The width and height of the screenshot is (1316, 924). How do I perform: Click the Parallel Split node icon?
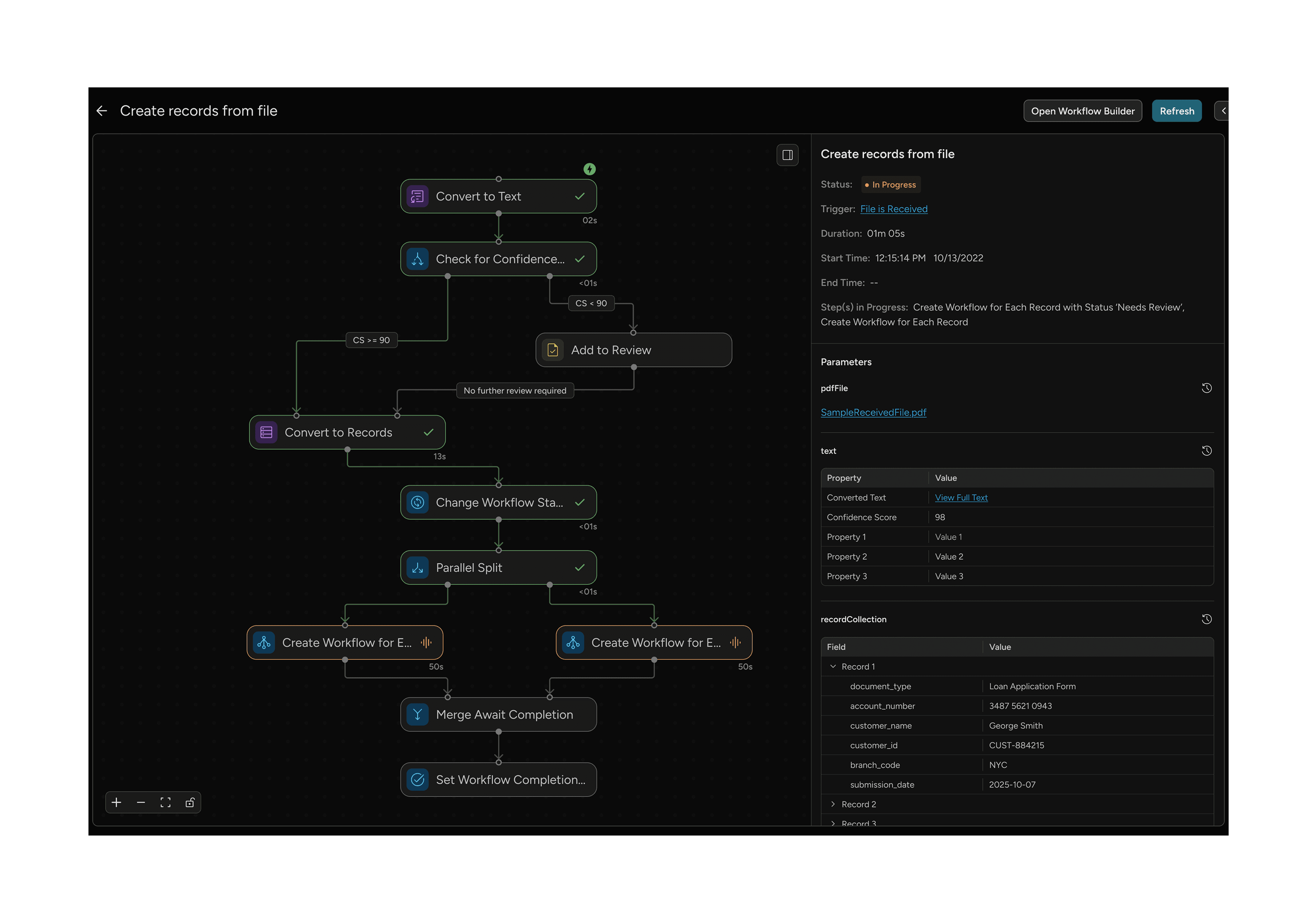pos(417,568)
